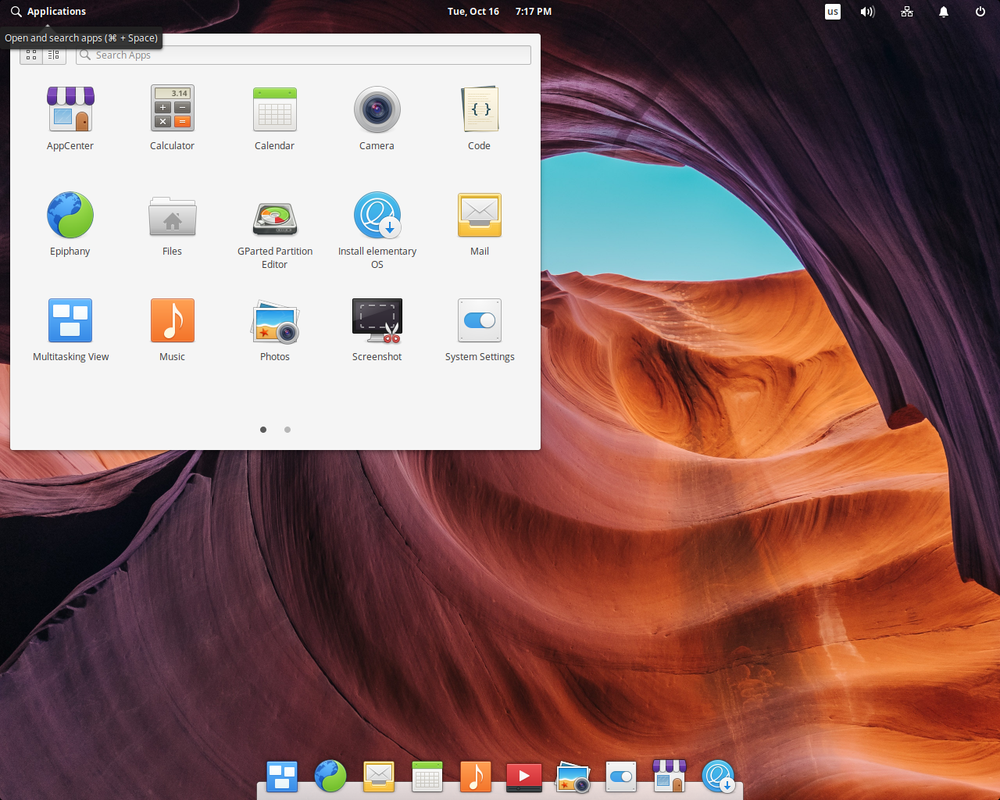The image size is (1000, 800).
Task: Open the notifications bell menu
Action: point(941,11)
